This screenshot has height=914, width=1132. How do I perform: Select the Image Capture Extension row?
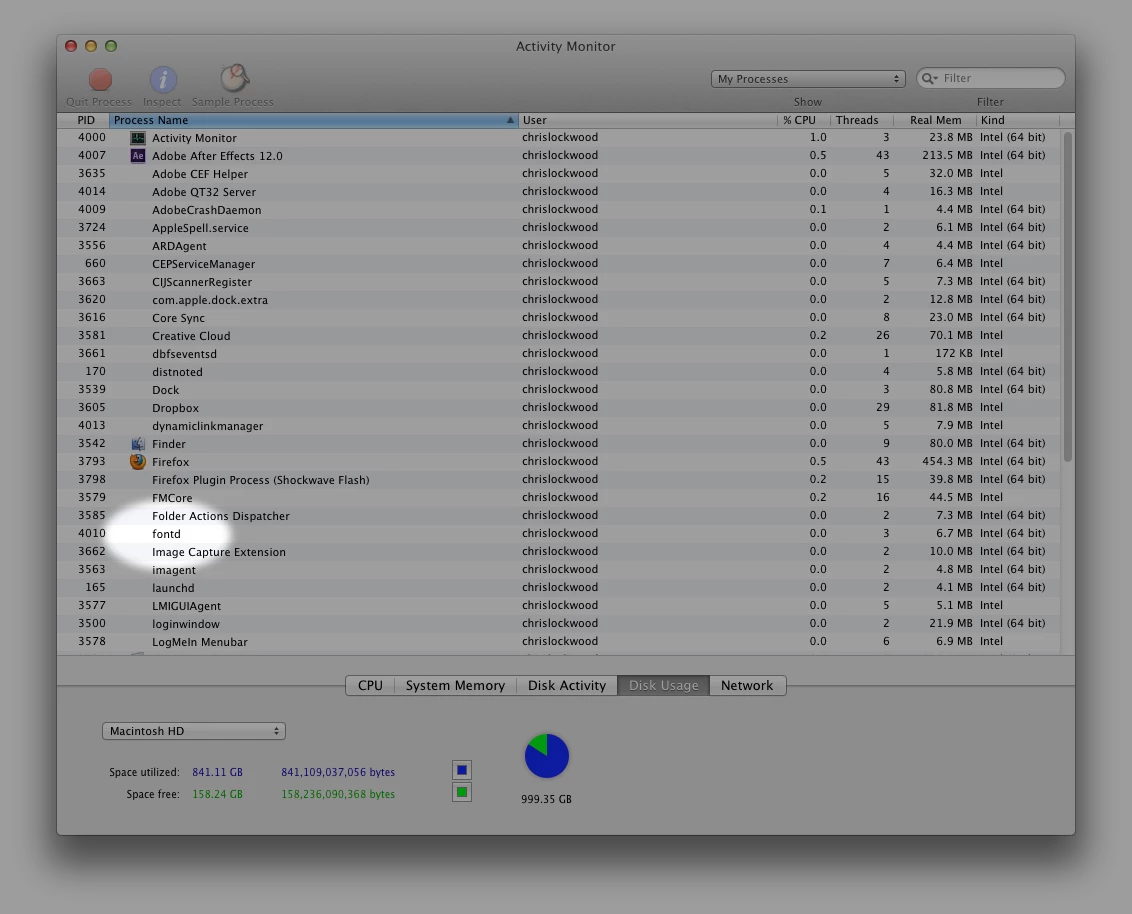pos(559,552)
